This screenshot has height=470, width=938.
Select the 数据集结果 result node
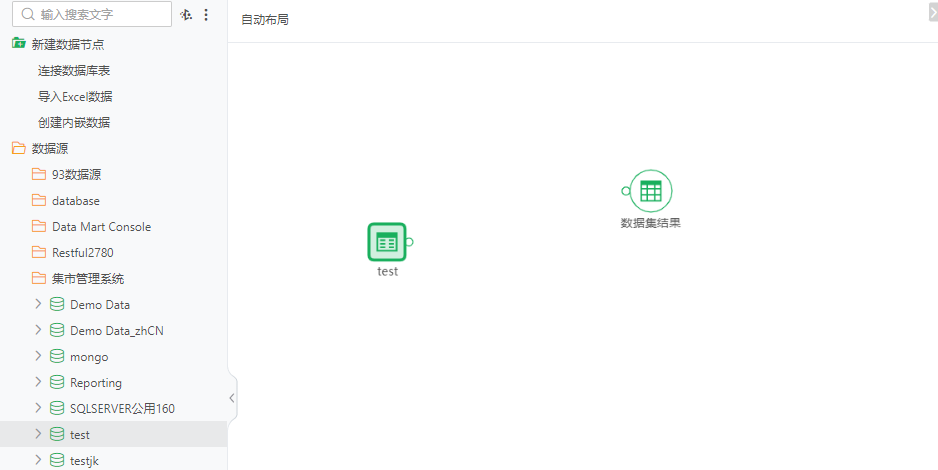pyautogui.click(x=651, y=190)
